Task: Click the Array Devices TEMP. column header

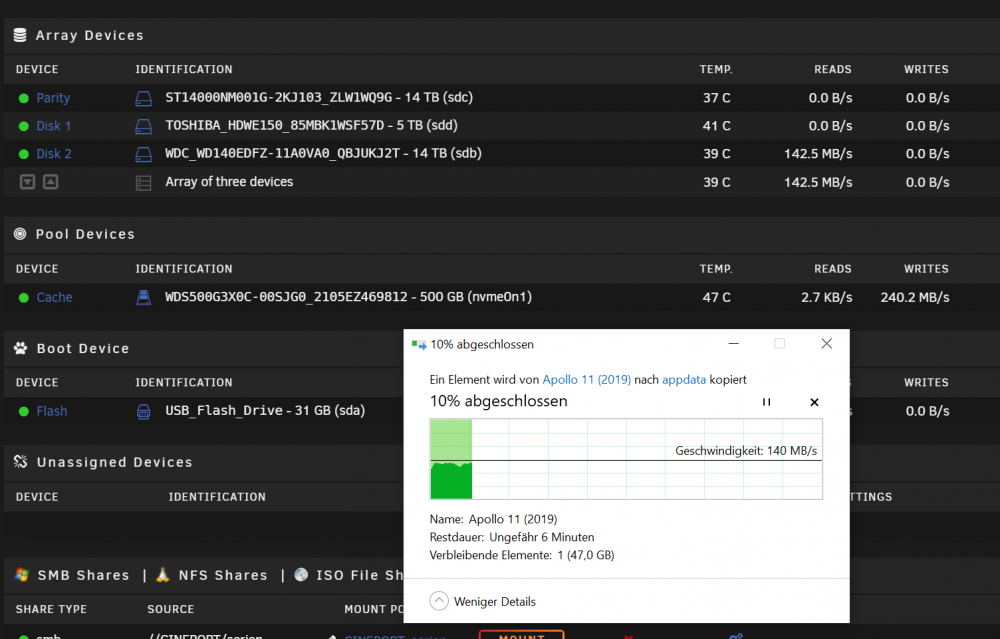Action: (x=716, y=70)
